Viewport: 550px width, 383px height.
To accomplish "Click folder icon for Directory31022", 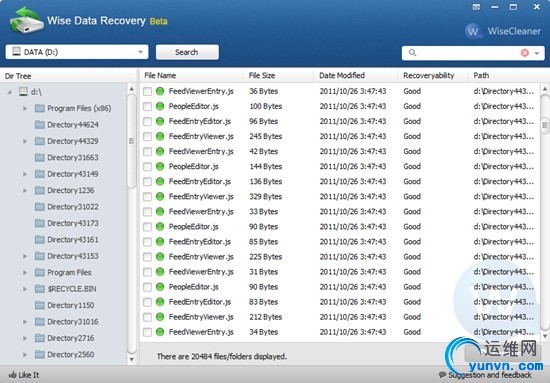I will pos(40,207).
